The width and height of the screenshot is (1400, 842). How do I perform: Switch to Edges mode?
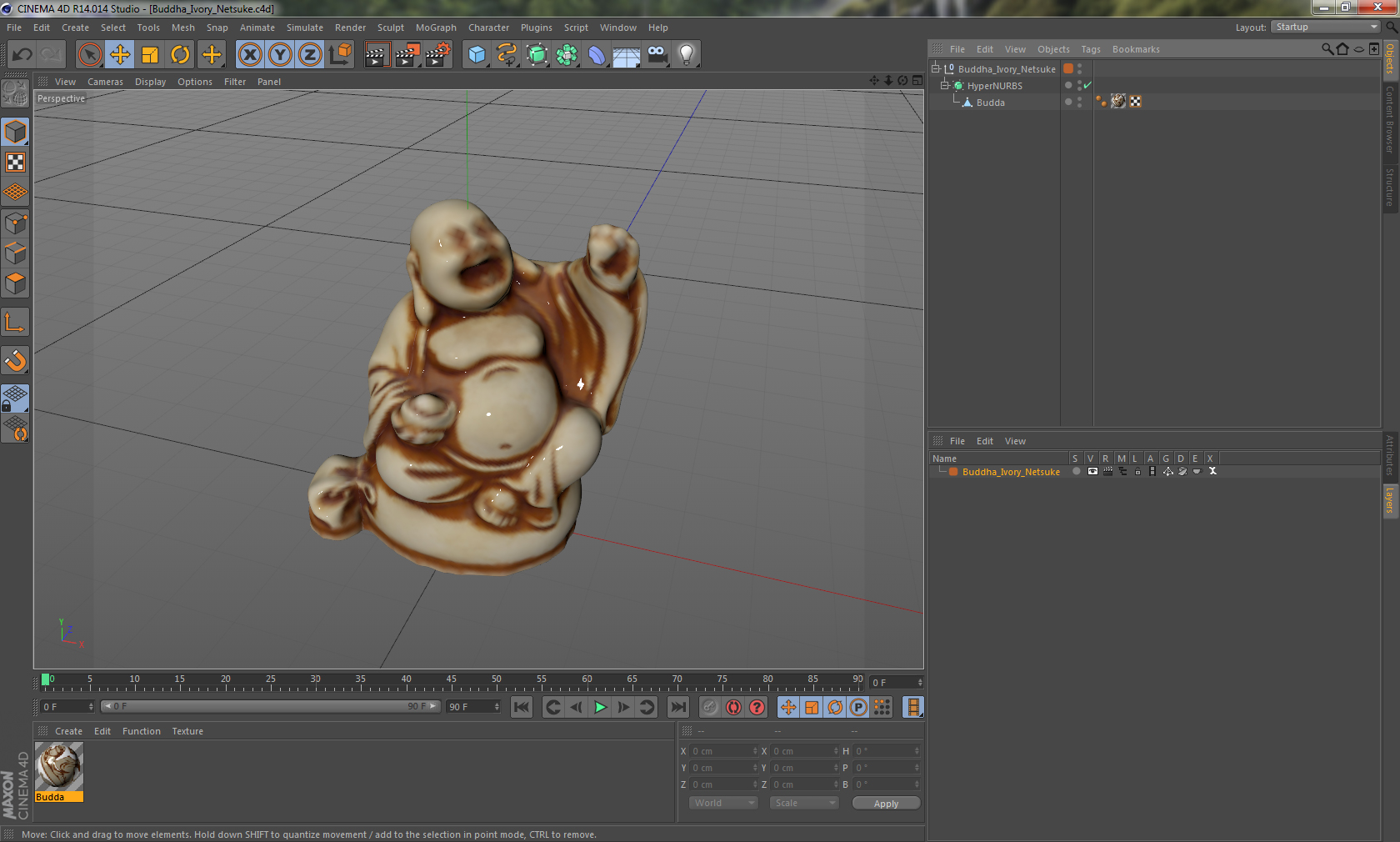16,253
